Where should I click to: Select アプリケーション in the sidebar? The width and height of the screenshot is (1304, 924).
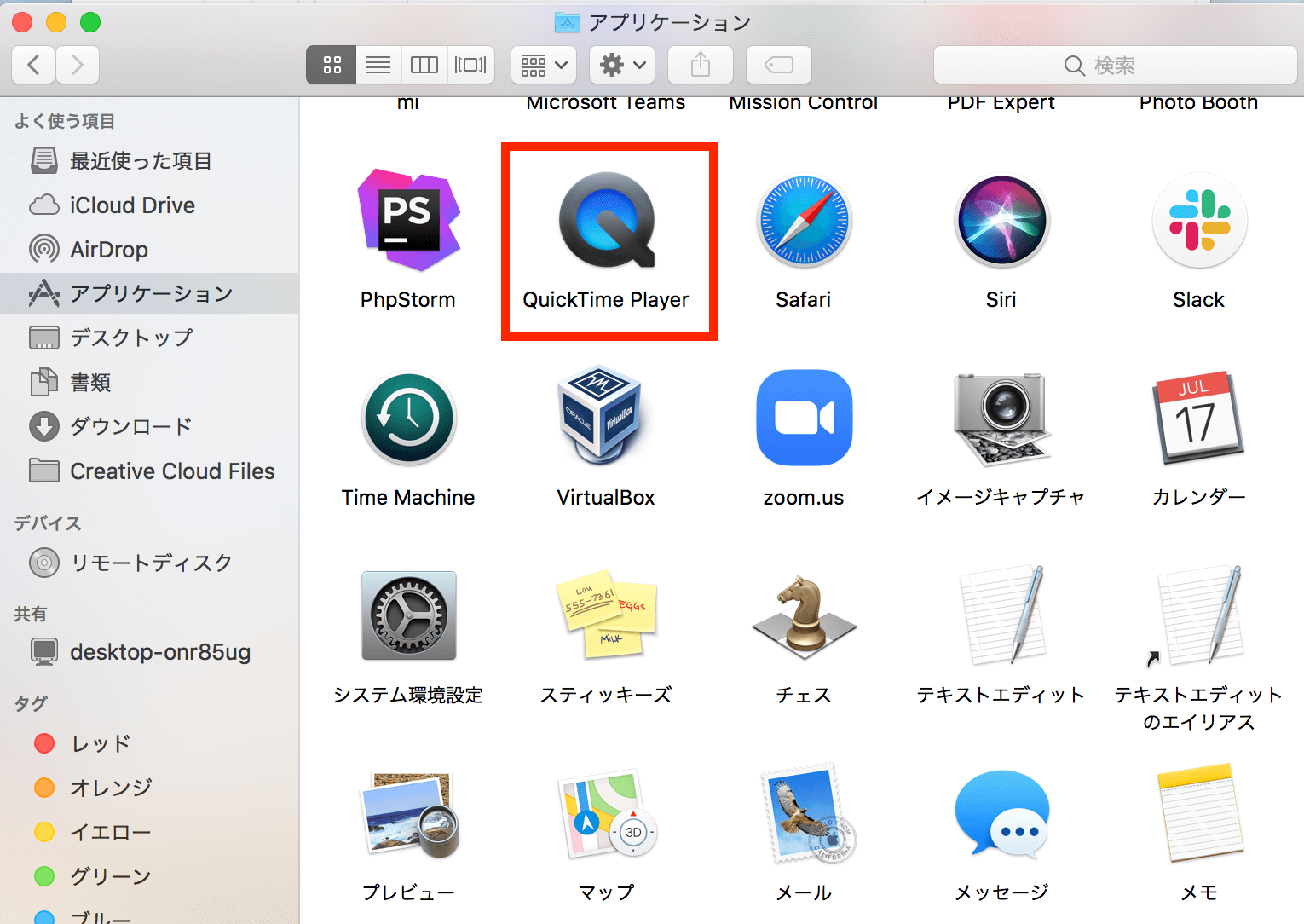point(149,293)
